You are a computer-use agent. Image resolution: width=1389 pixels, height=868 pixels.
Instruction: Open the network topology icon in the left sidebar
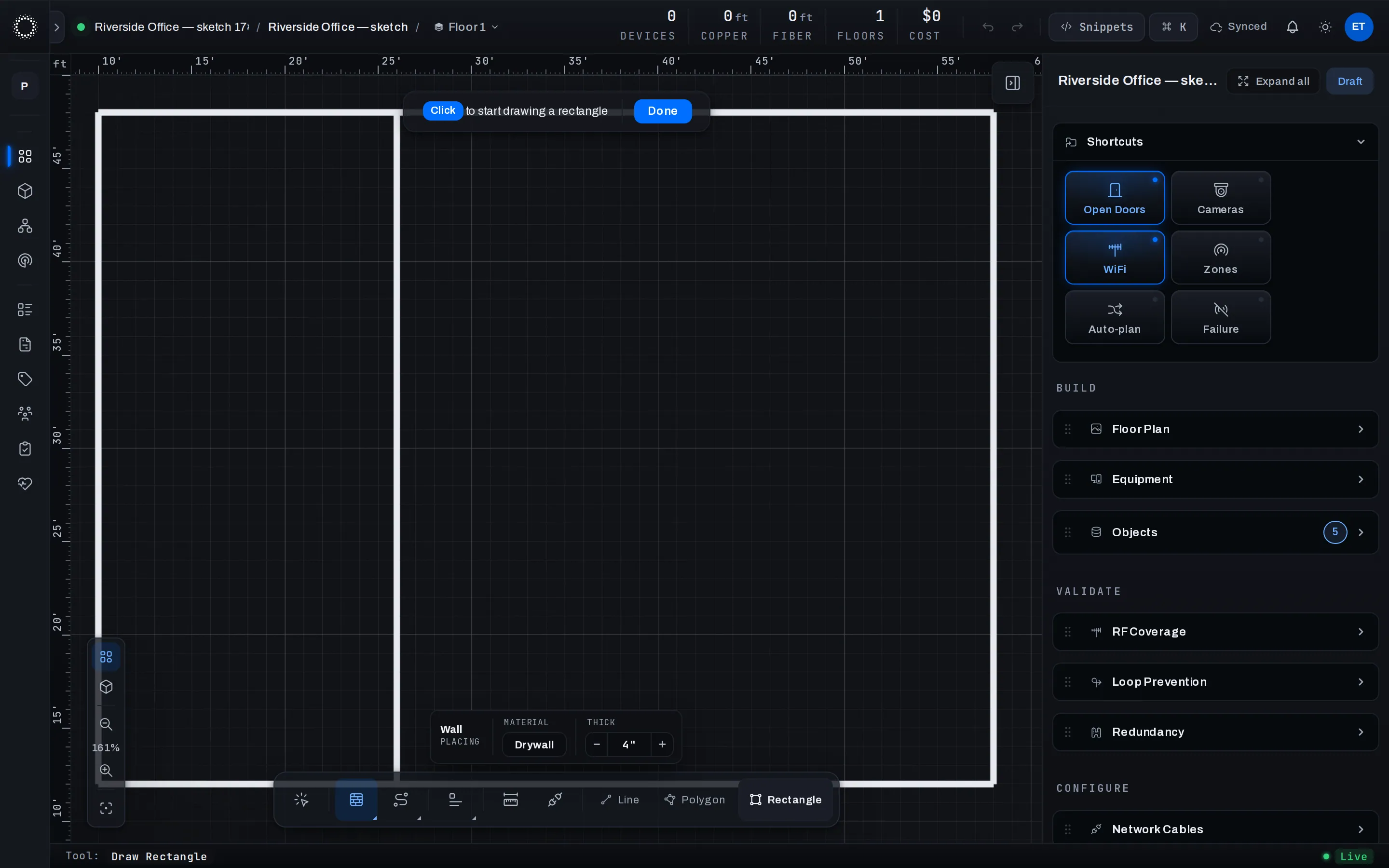click(x=25, y=226)
